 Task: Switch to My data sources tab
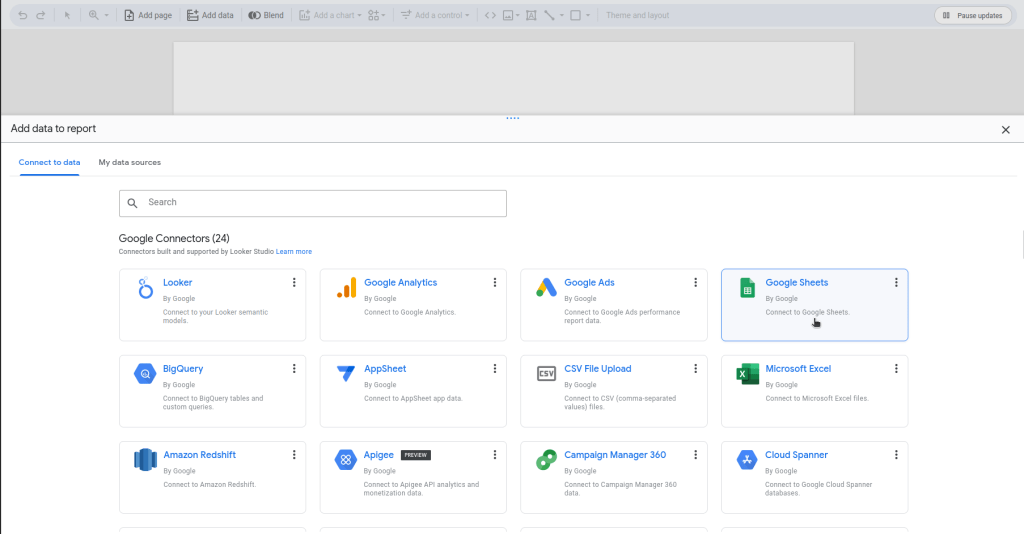tap(129, 162)
